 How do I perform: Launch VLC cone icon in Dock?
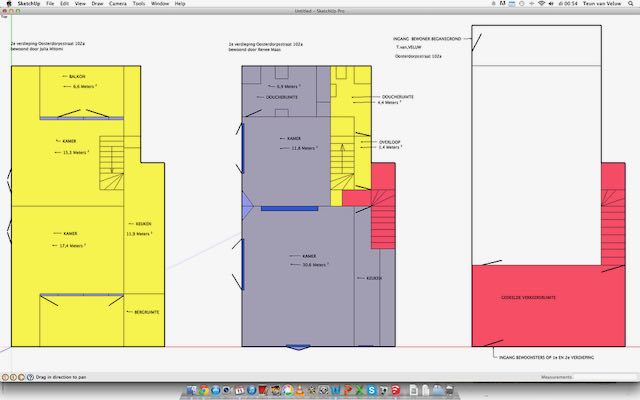coord(300,390)
